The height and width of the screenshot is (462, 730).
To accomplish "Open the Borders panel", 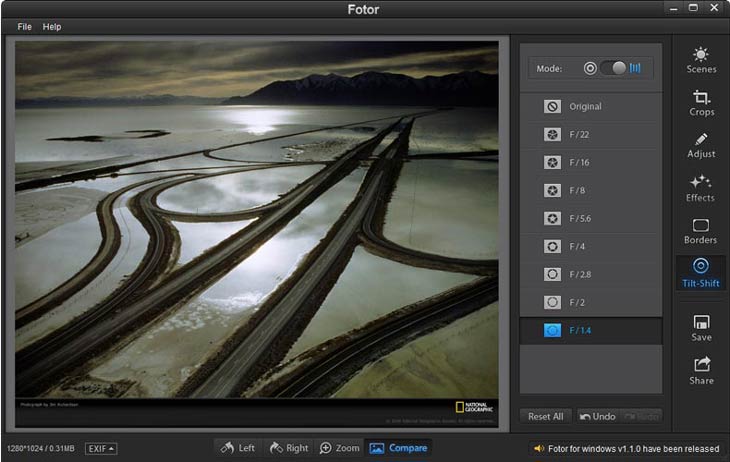I will [701, 231].
